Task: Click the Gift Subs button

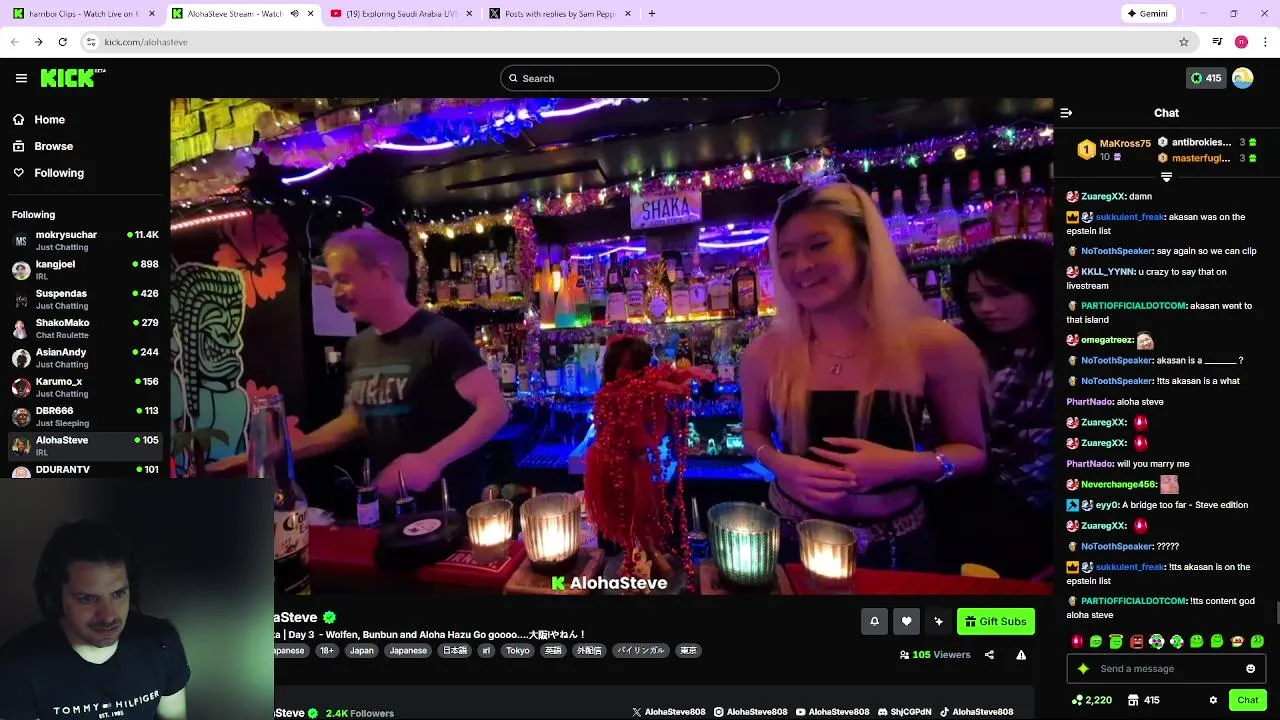Action: tap(995, 621)
